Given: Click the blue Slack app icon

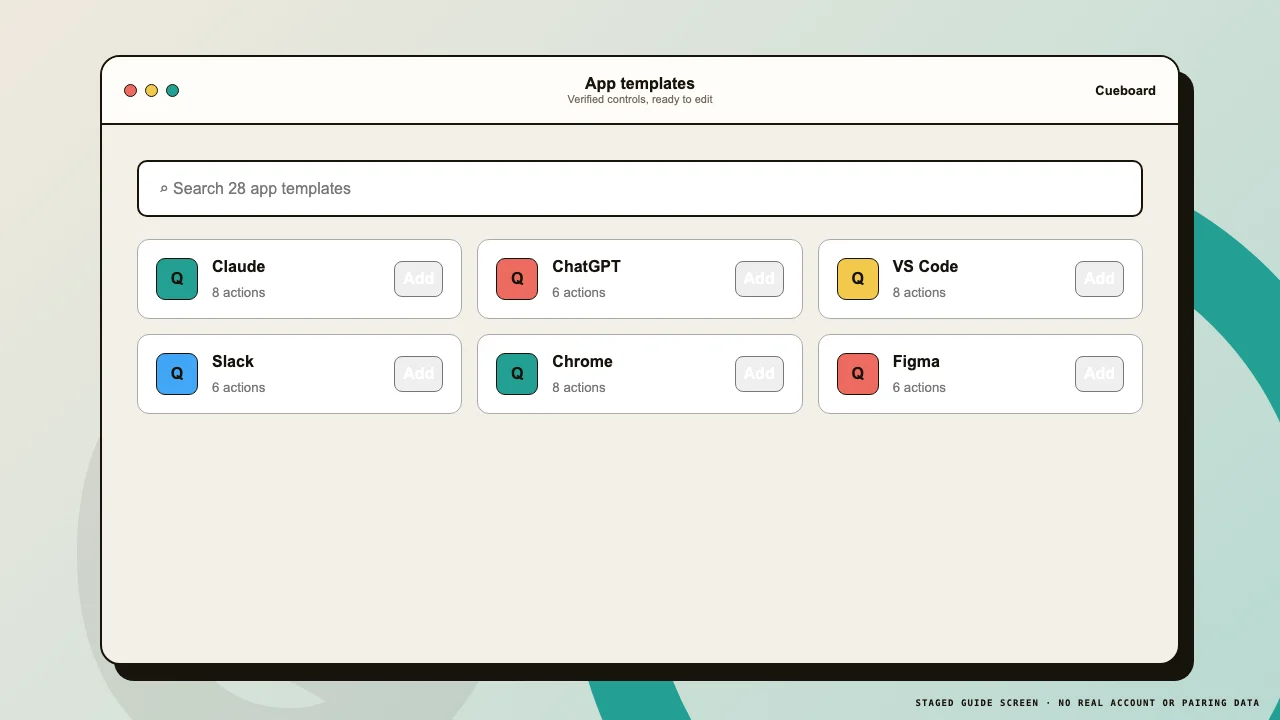Looking at the screenshot, I should (x=177, y=374).
